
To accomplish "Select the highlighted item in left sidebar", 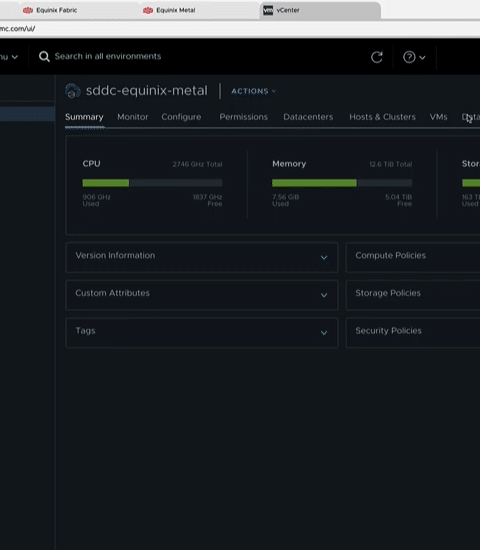I will [x=27, y=114].
